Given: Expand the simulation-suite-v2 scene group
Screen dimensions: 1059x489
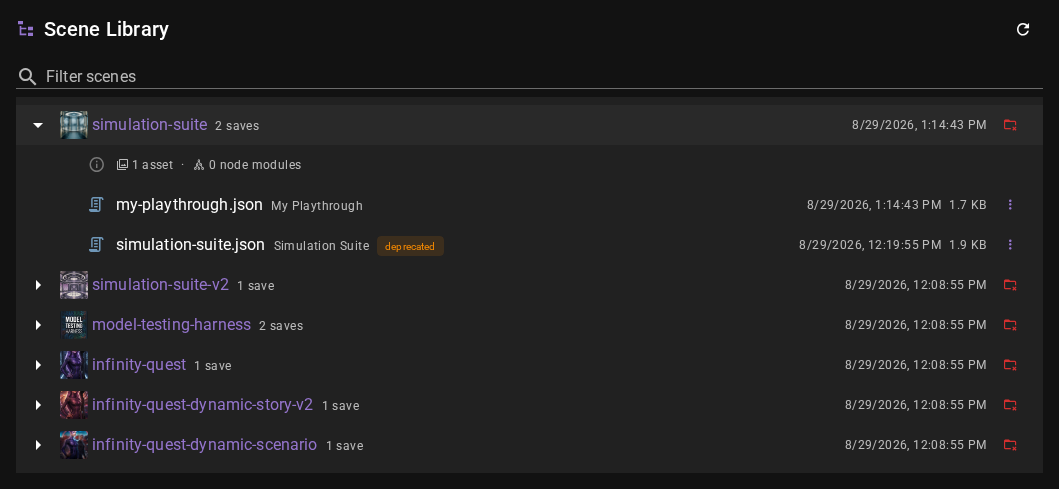Looking at the screenshot, I should click(x=38, y=285).
